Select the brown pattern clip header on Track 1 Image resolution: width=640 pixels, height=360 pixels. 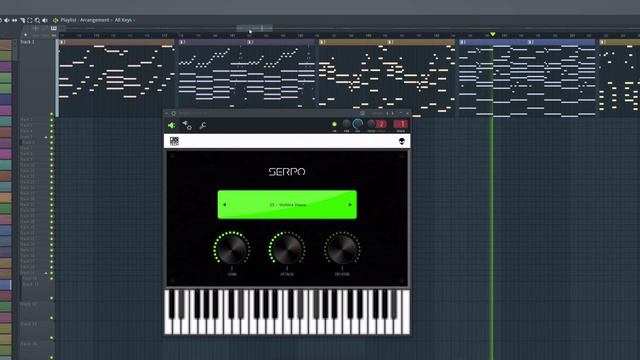pyautogui.click(x=117, y=42)
